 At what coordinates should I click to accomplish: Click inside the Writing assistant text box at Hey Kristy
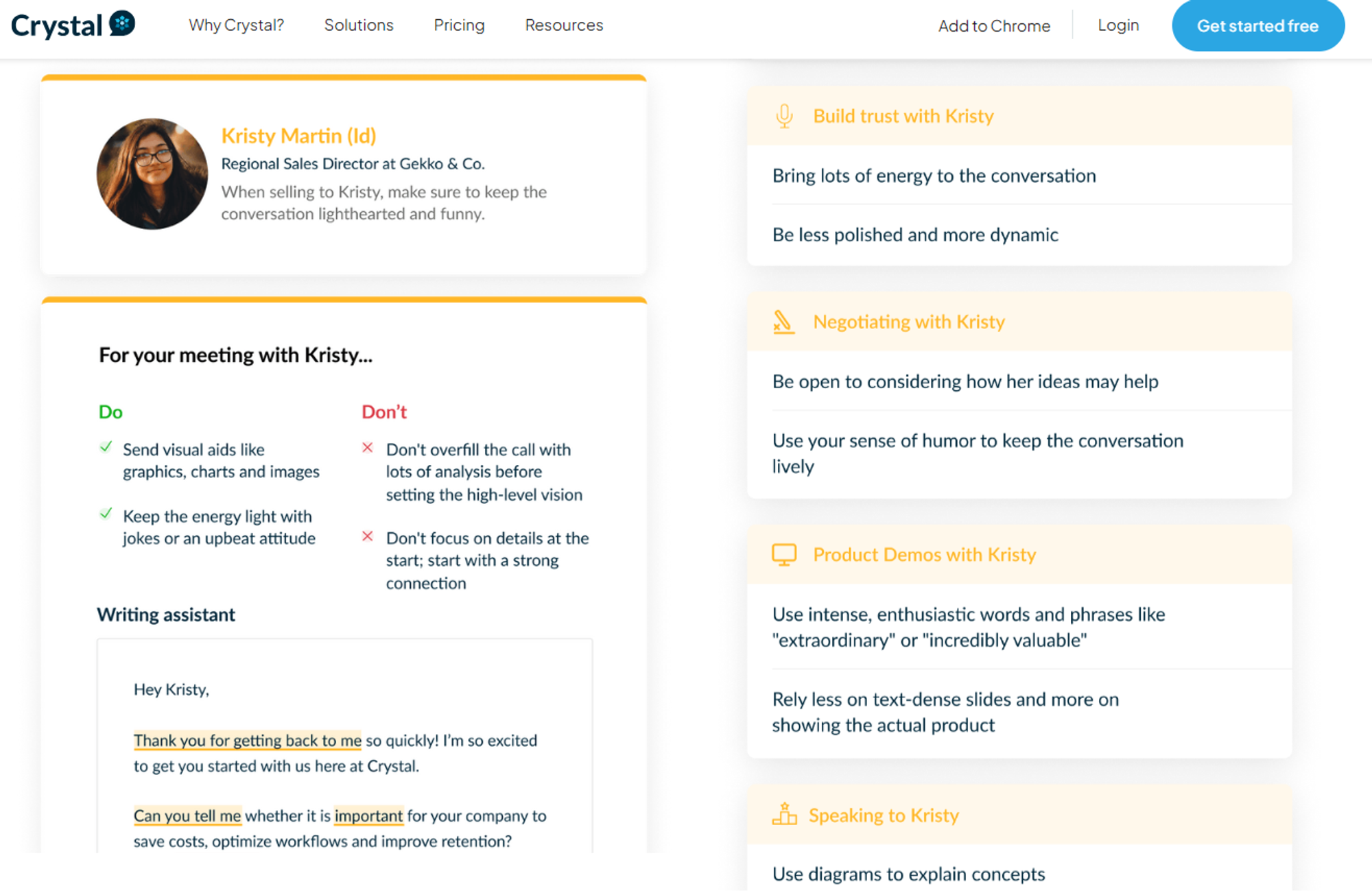click(171, 689)
